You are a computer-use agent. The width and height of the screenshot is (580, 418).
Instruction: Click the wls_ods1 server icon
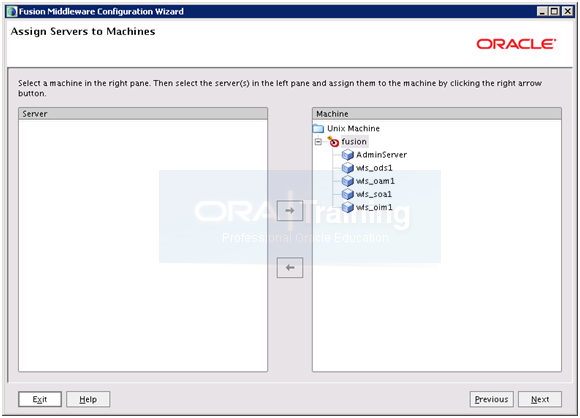click(x=347, y=168)
